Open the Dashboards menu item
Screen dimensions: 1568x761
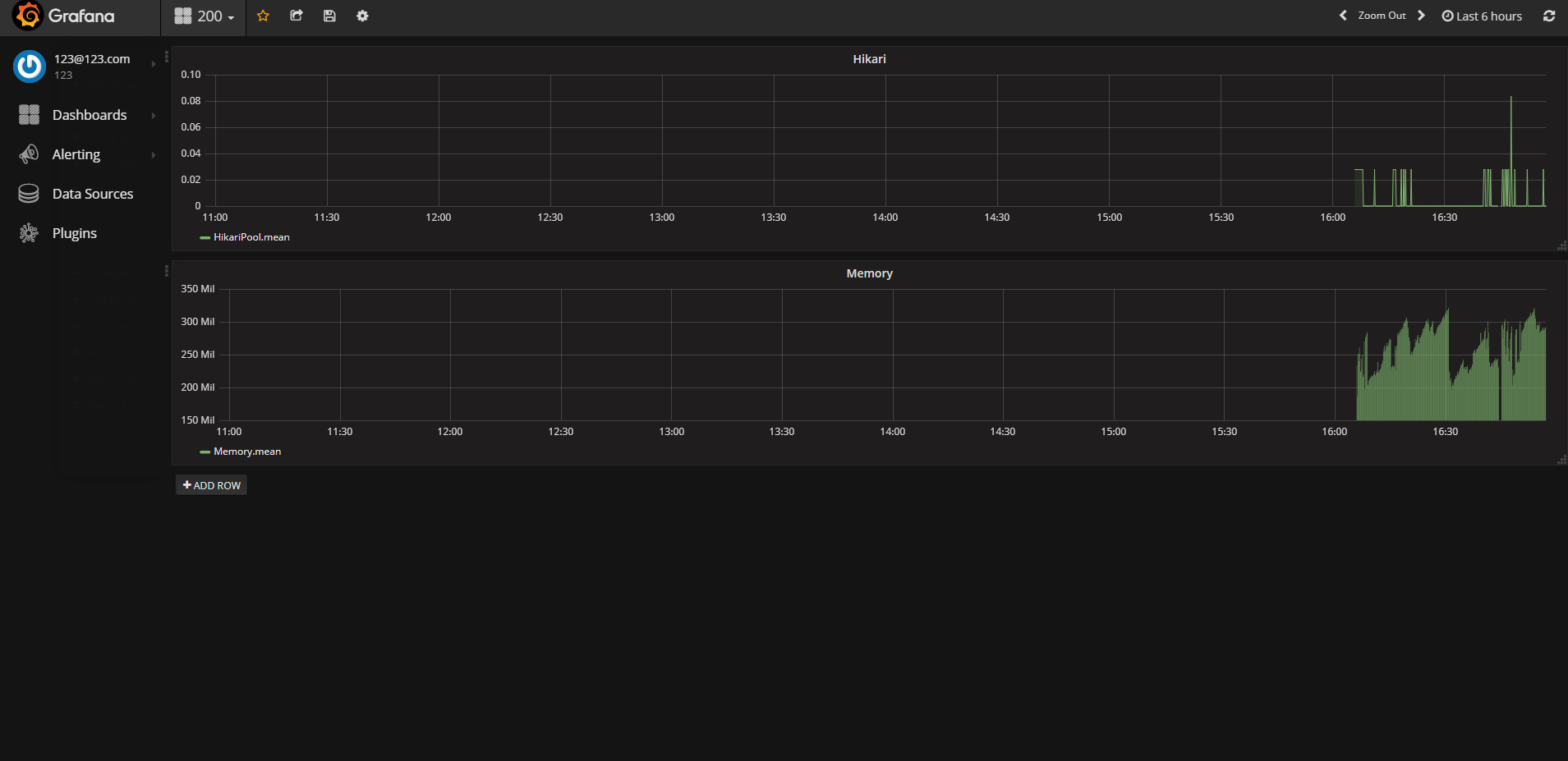(x=90, y=115)
